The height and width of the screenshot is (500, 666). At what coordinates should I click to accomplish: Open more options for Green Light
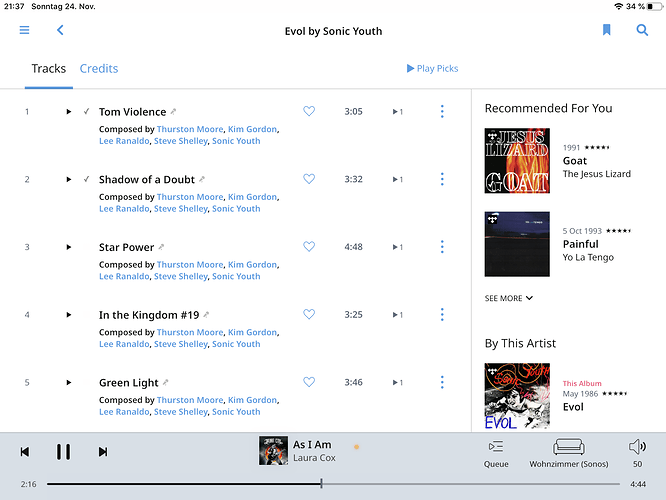tap(442, 382)
